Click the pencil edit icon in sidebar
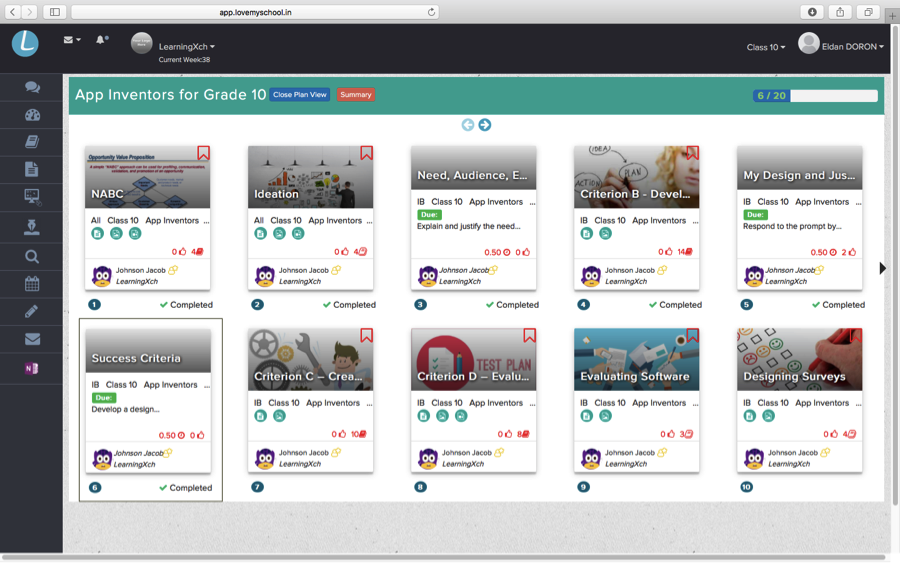900x563 pixels. [x=32, y=312]
